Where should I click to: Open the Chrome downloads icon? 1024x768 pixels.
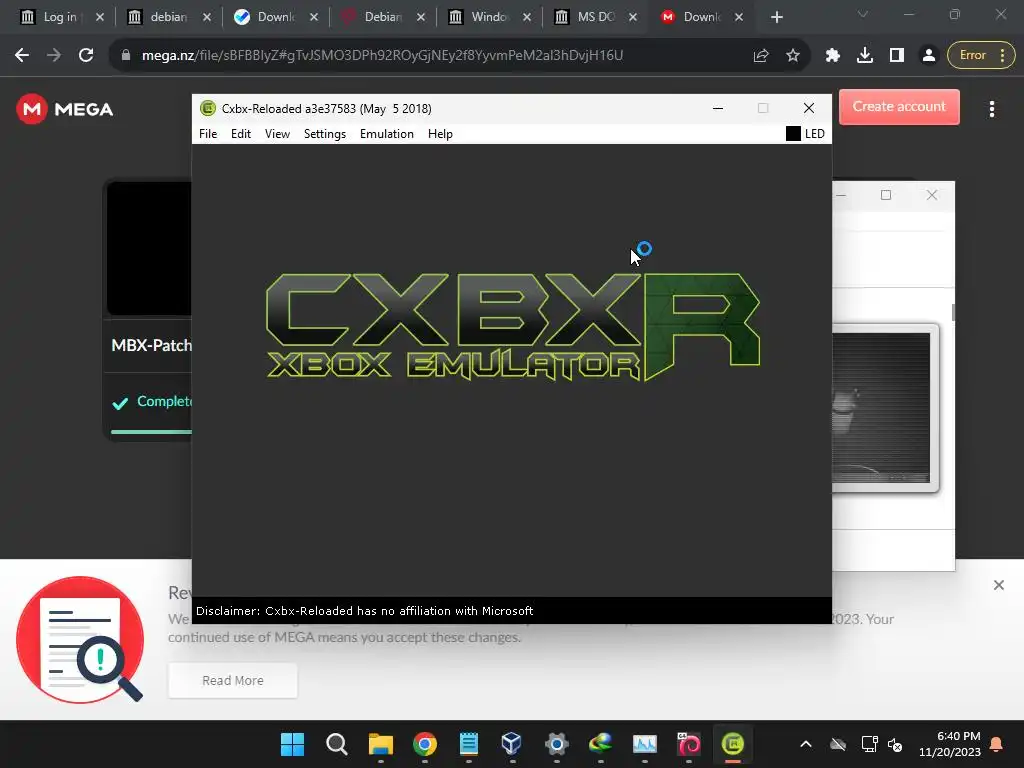865,56
